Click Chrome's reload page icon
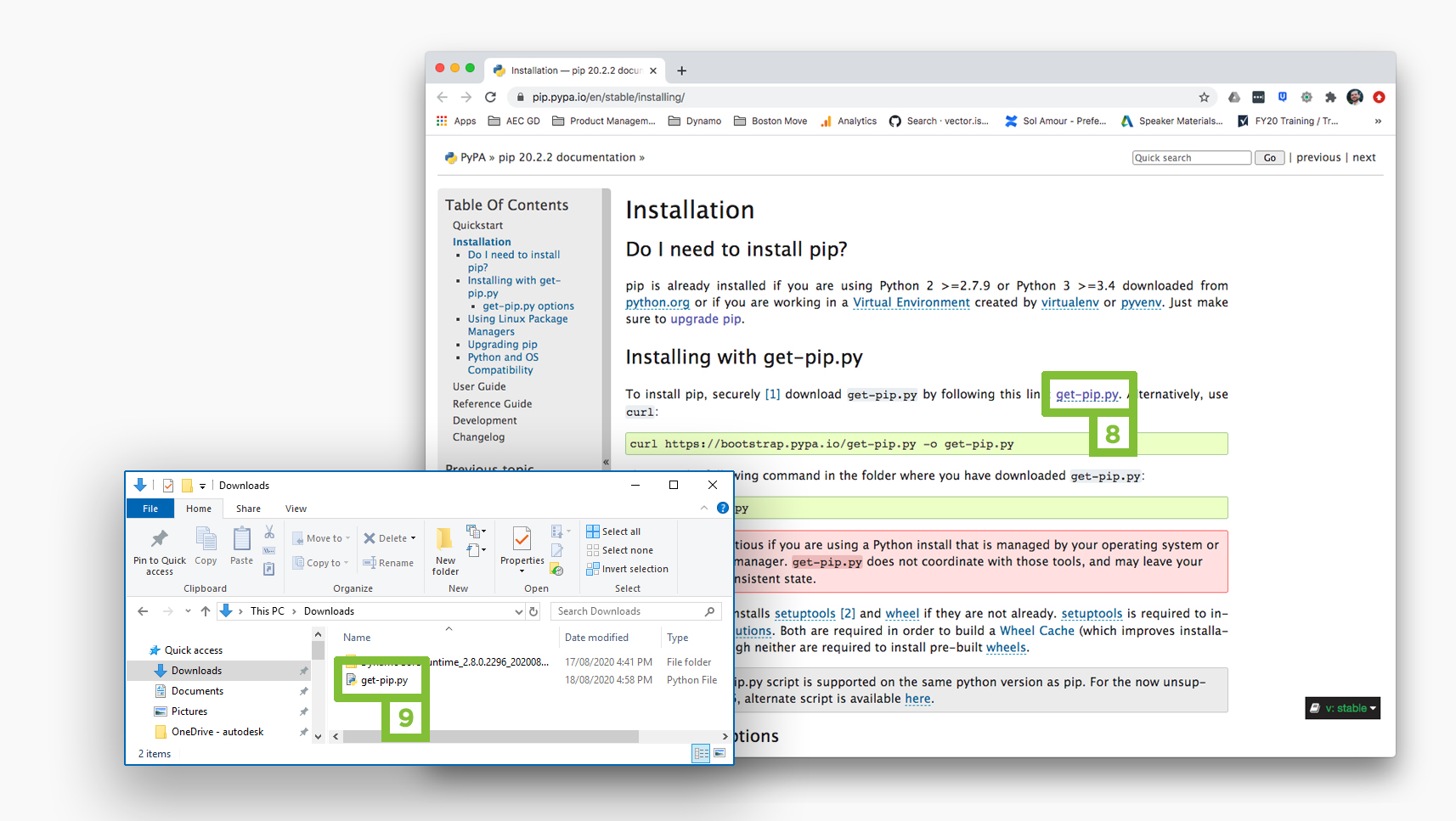This screenshot has width=1456, height=821. (490, 97)
